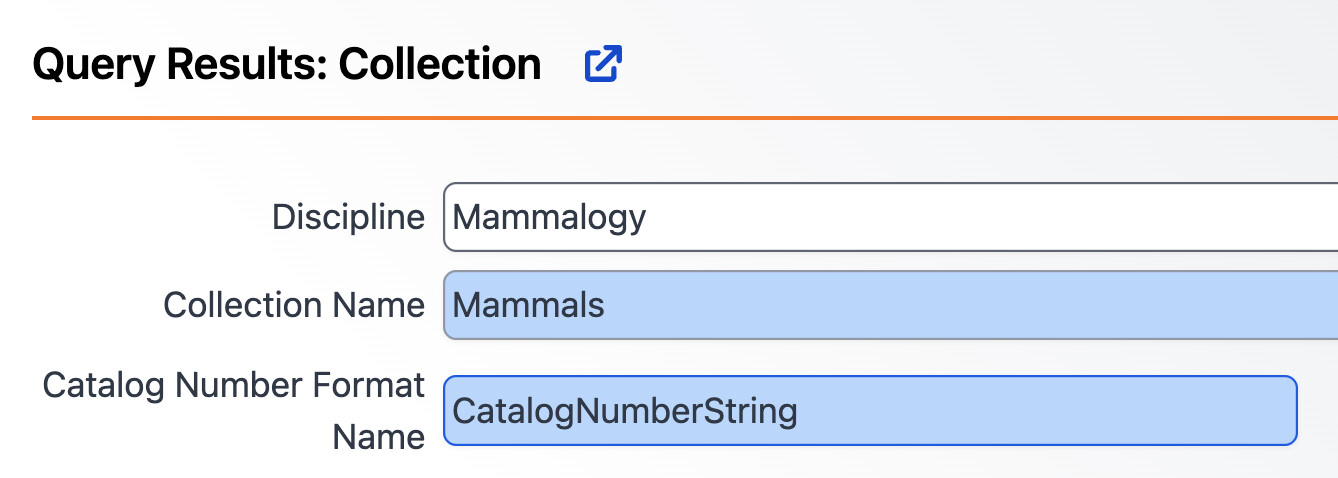
Task: Click the word Collection in the heading
Action: 440,65
